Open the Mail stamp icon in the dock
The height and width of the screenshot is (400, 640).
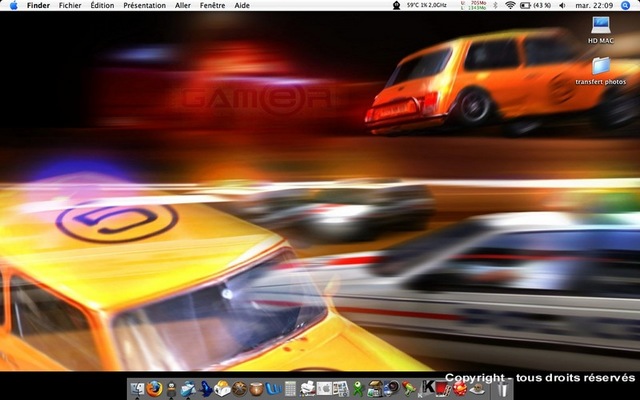coord(188,389)
